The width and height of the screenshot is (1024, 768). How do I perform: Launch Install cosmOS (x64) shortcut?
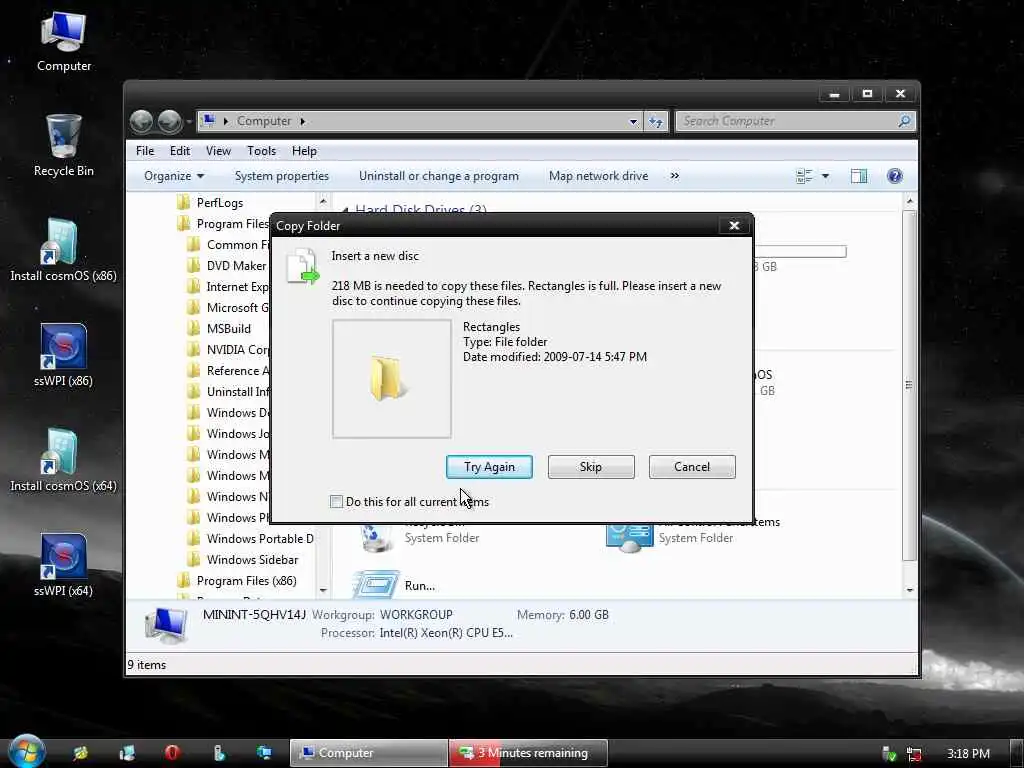click(63, 460)
